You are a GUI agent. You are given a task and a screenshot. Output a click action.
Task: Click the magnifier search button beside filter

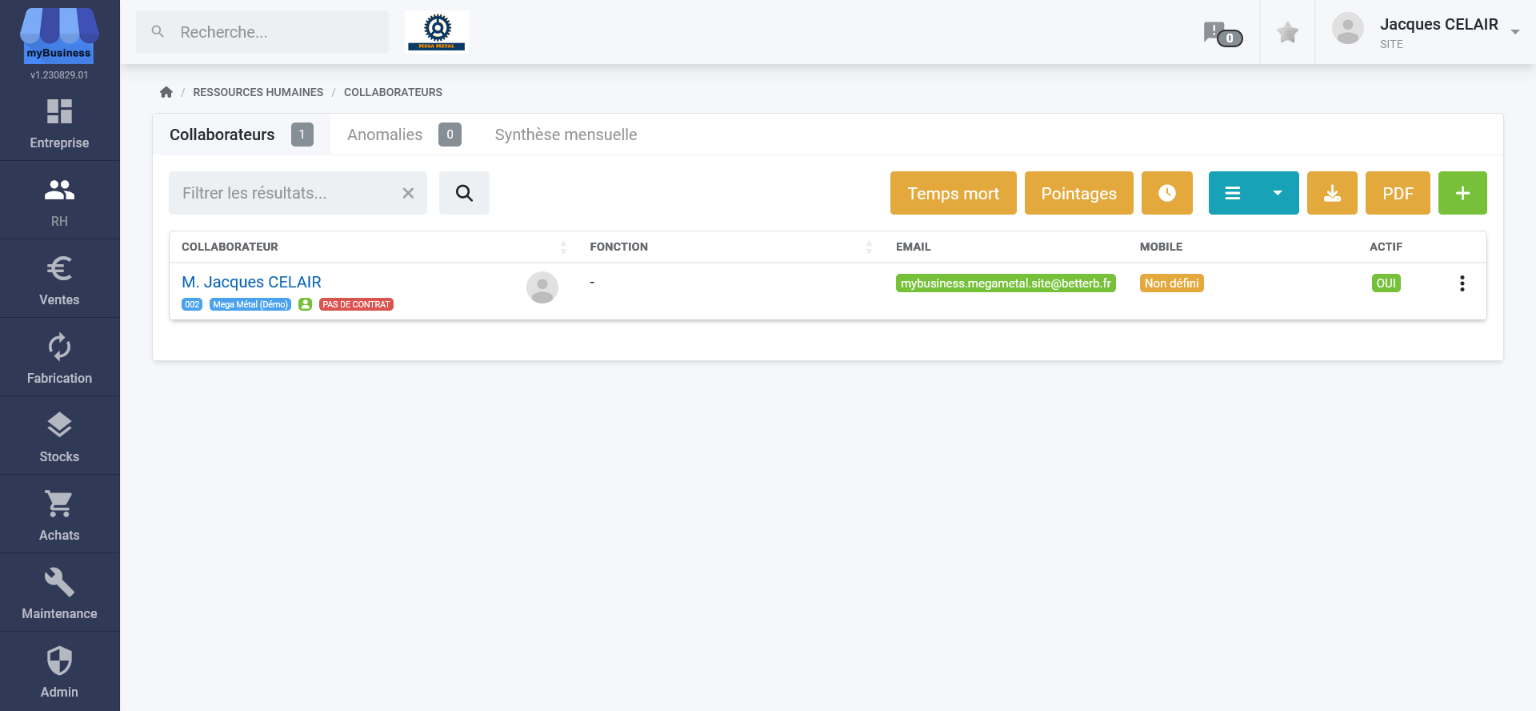point(464,193)
